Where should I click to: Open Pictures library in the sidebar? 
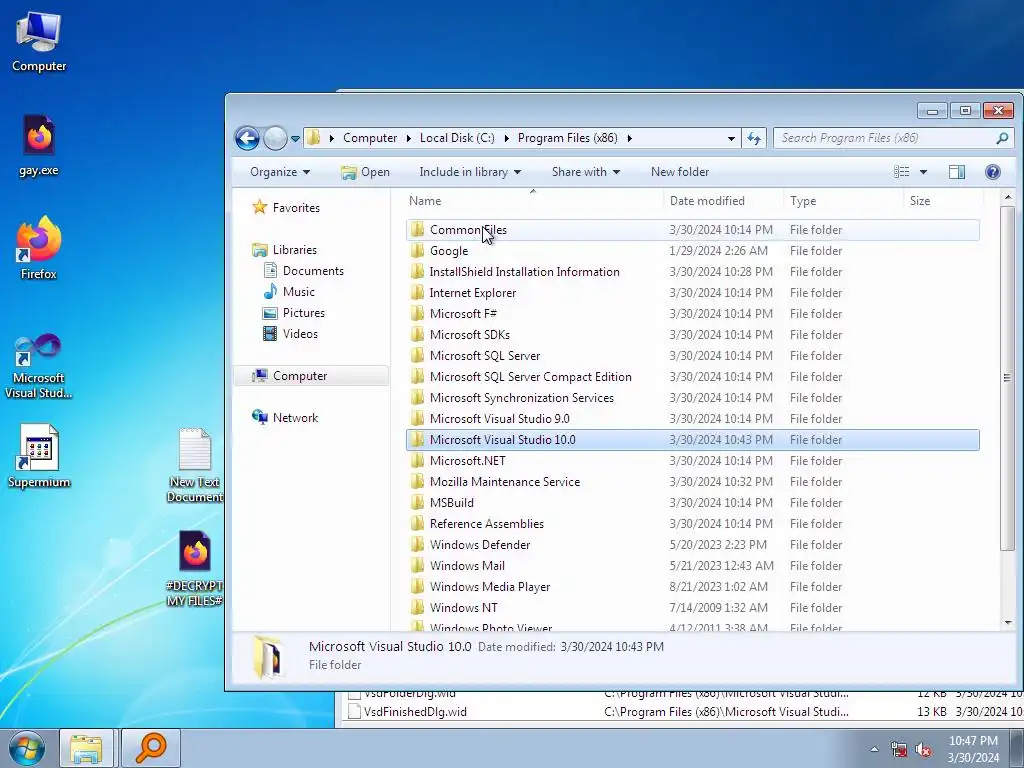tap(304, 312)
